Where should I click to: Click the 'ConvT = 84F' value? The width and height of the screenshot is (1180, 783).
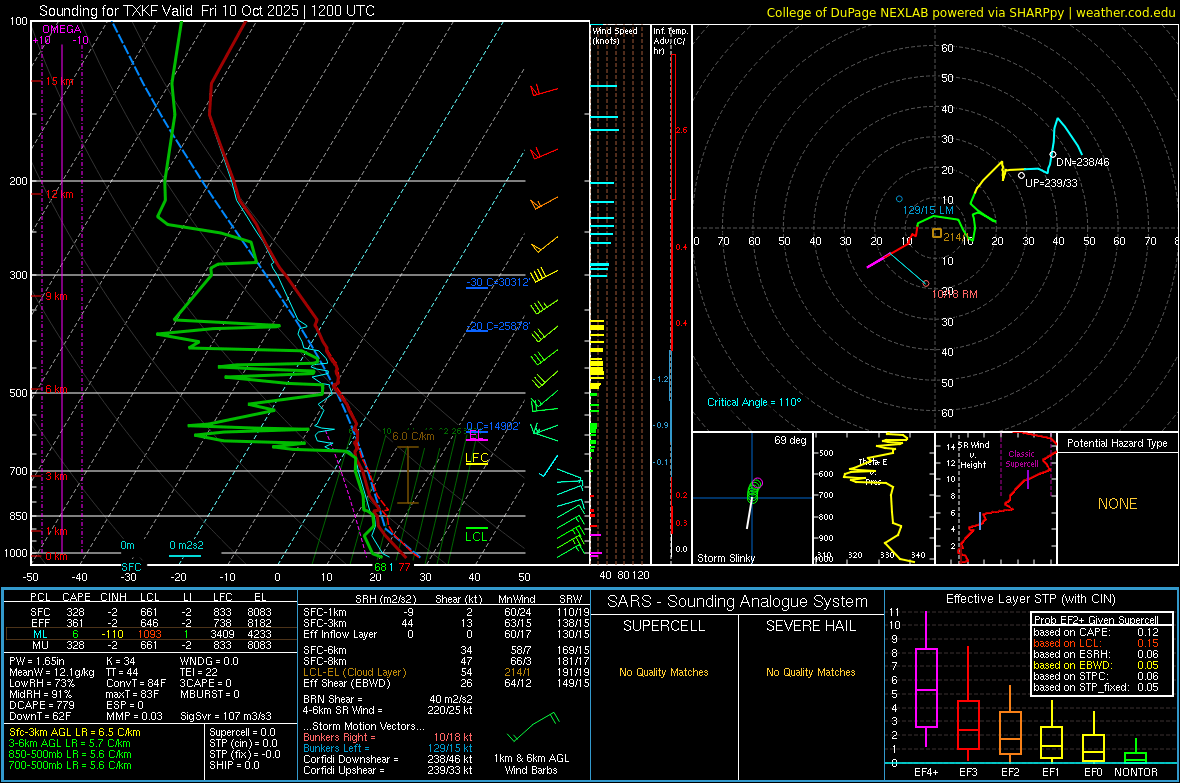[136, 683]
